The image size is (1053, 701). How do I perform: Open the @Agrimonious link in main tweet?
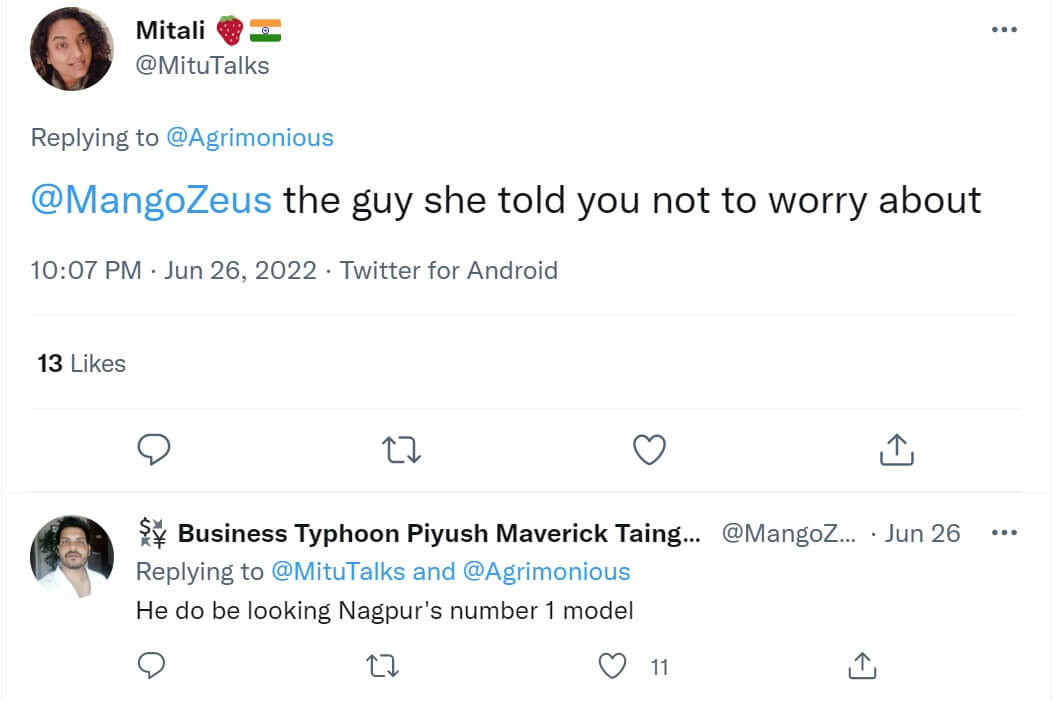point(249,138)
